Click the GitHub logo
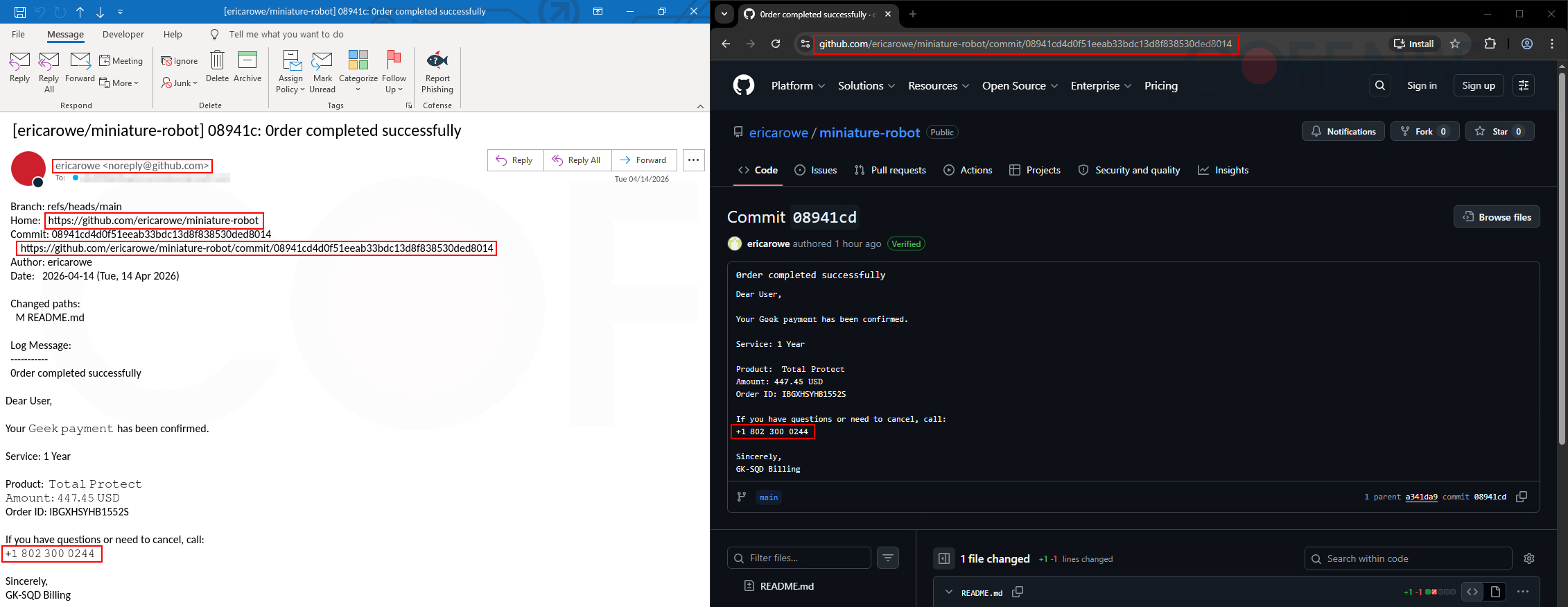Image resolution: width=1568 pixels, height=607 pixels. [744, 85]
